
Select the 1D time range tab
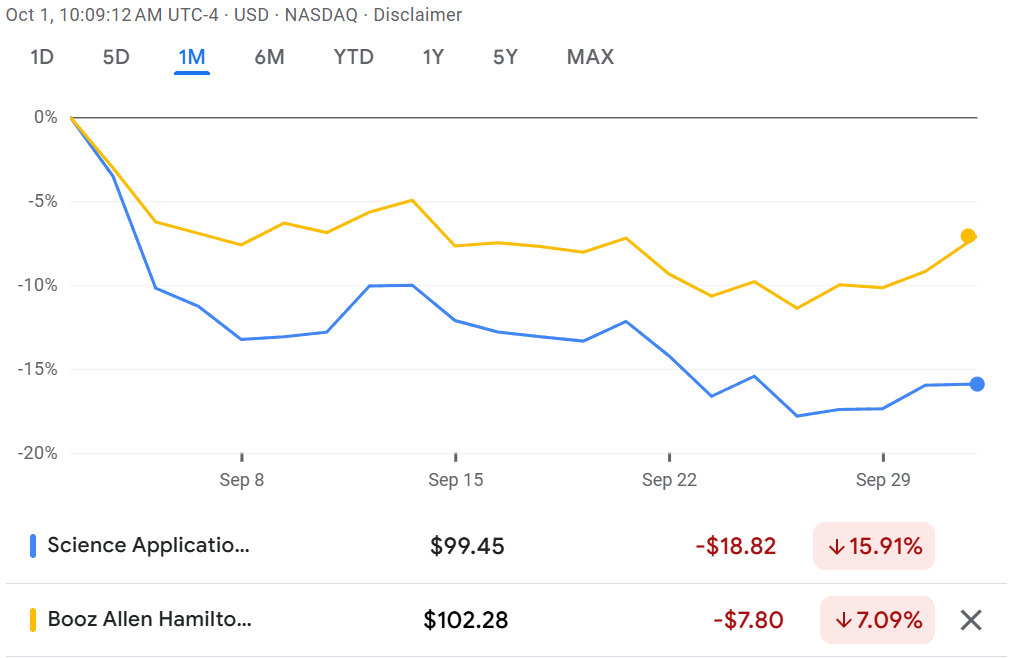pos(41,57)
